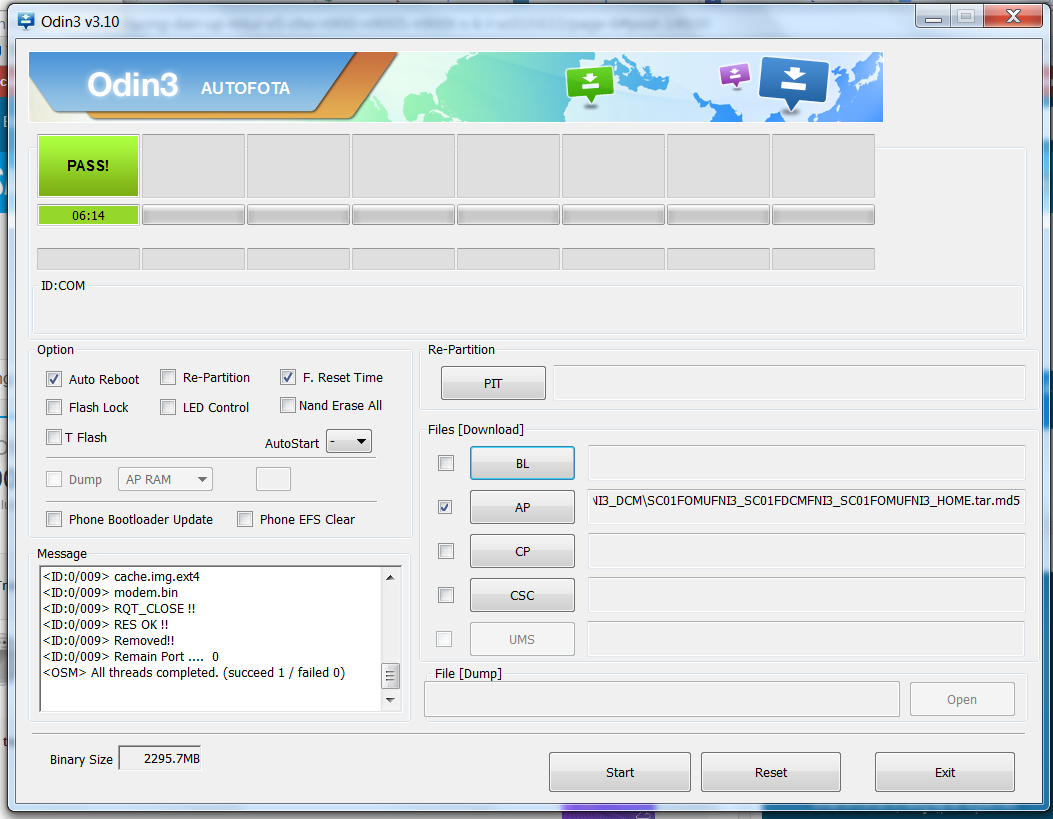1053x819 pixels.
Task: Enable the Phone EFS Clear checkbox
Action: pyautogui.click(x=245, y=519)
